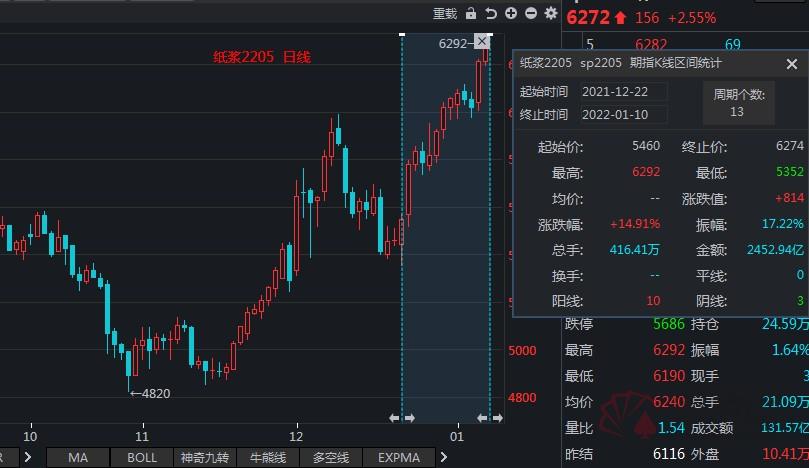This screenshot has width=809, height=468.
Task: Select the BOLL indicator tab
Action: coord(142,458)
